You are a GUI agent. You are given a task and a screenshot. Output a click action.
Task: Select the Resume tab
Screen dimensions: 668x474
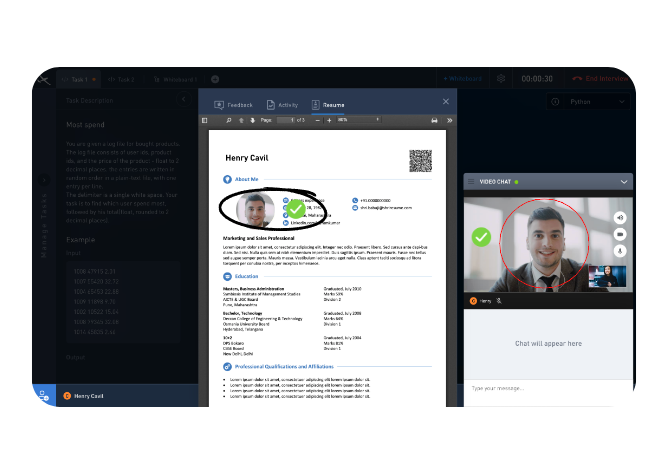(x=328, y=105)
